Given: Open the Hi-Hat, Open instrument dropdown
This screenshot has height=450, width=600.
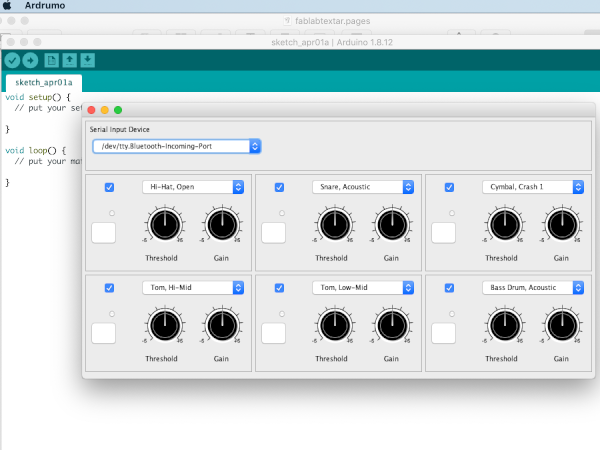Looking at the screenshot, I should pos(193,187).
